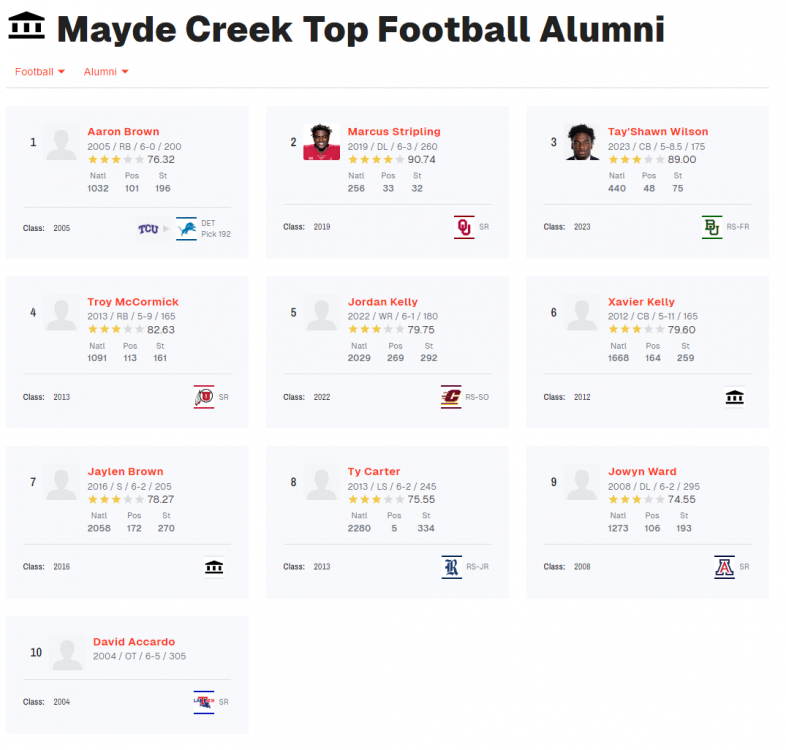Click the Central Michigan logo on Jordan Kelly's card

coord(451,397)
